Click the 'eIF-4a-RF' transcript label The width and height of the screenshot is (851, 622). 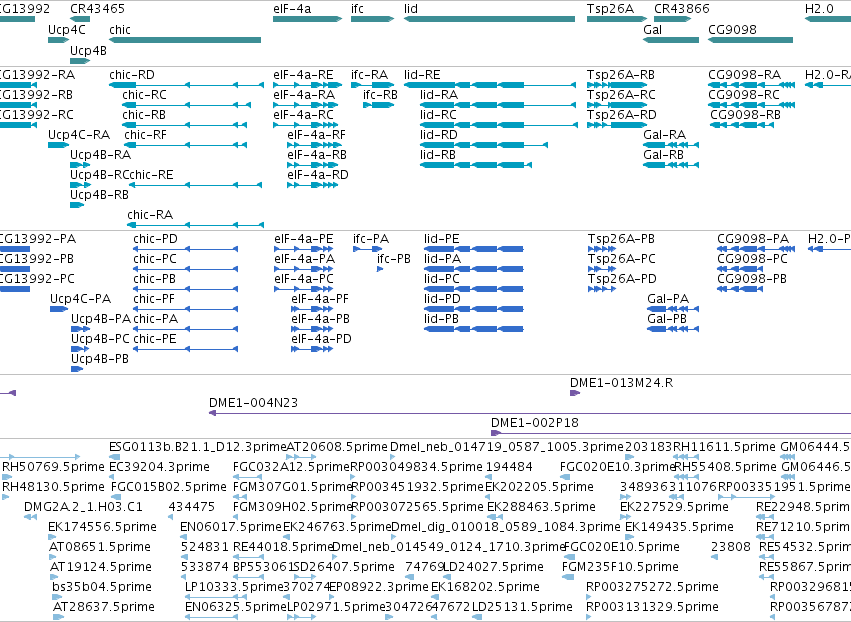pyautogui.click(x=316, y=135)
